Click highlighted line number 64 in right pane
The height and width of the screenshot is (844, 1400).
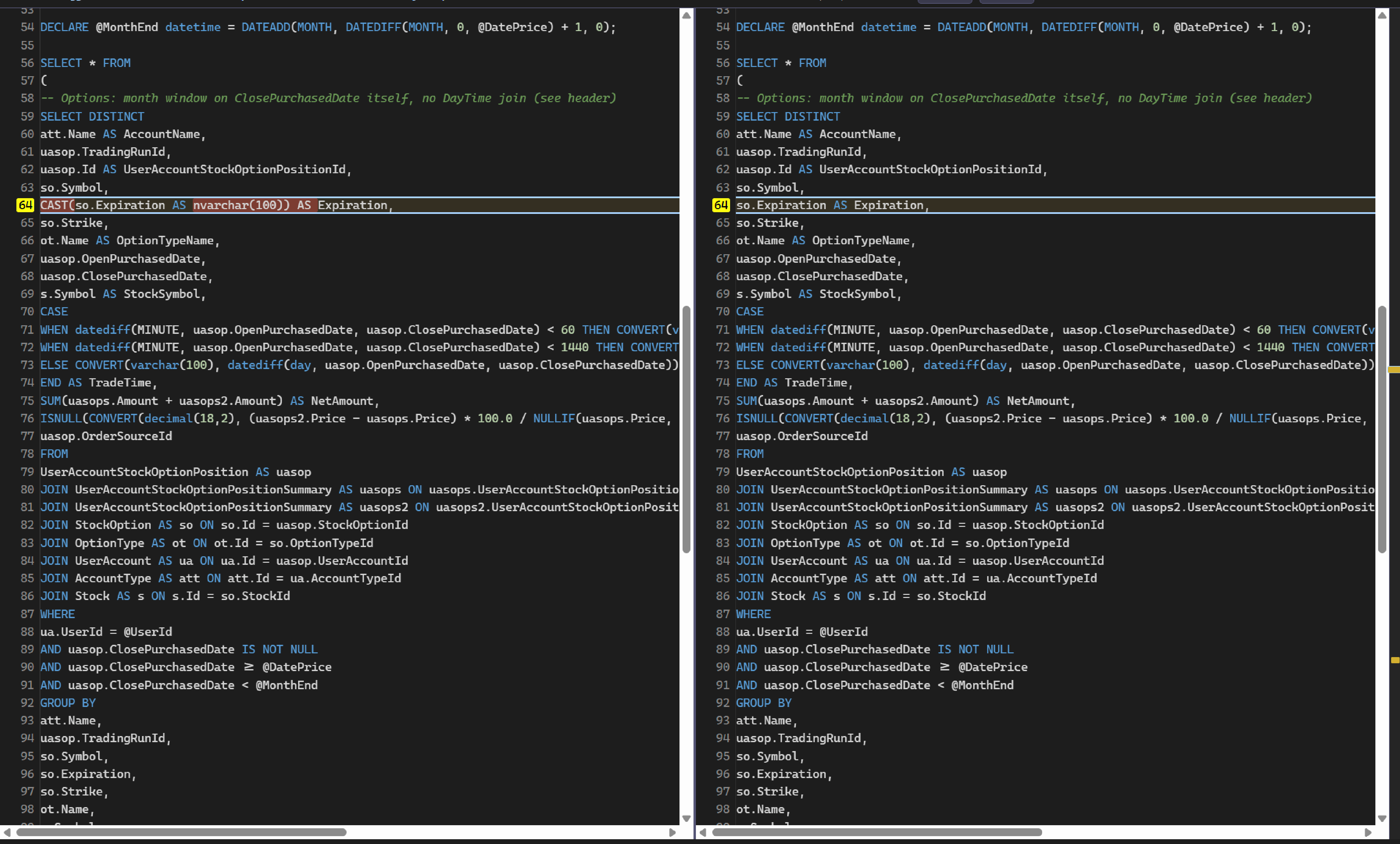[x=721, y=205]
